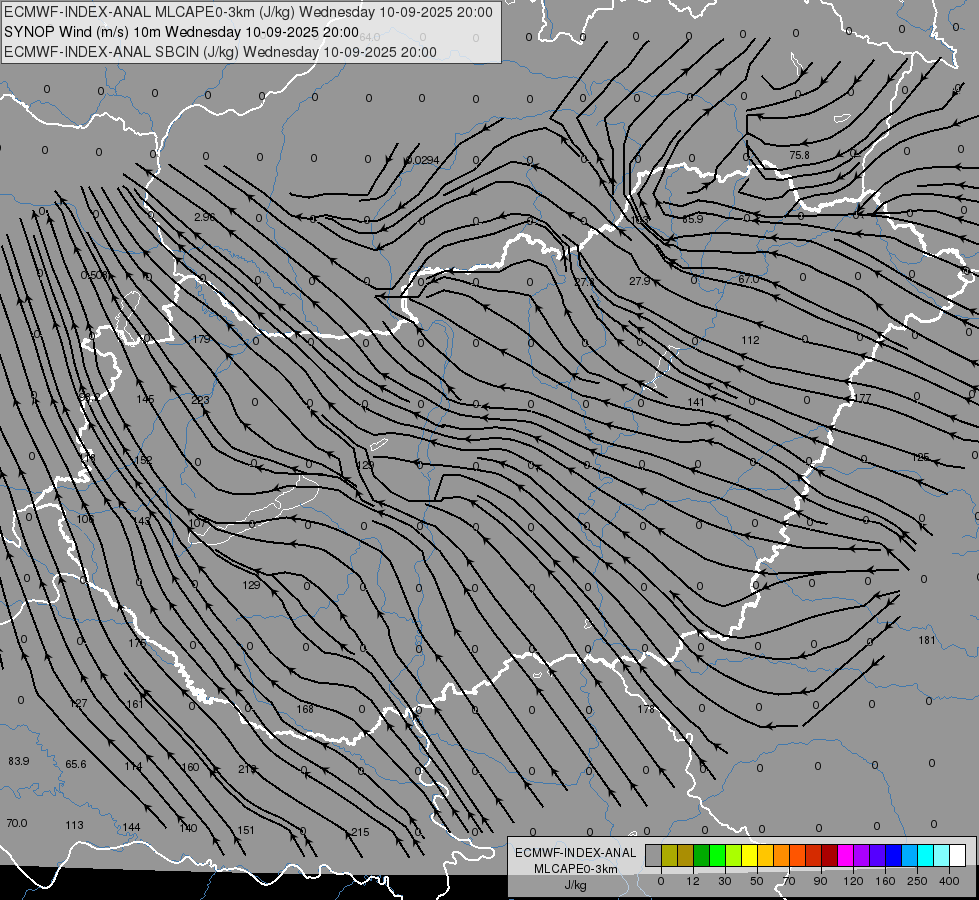Click the 112 value on the map

[x=750, y=340]
